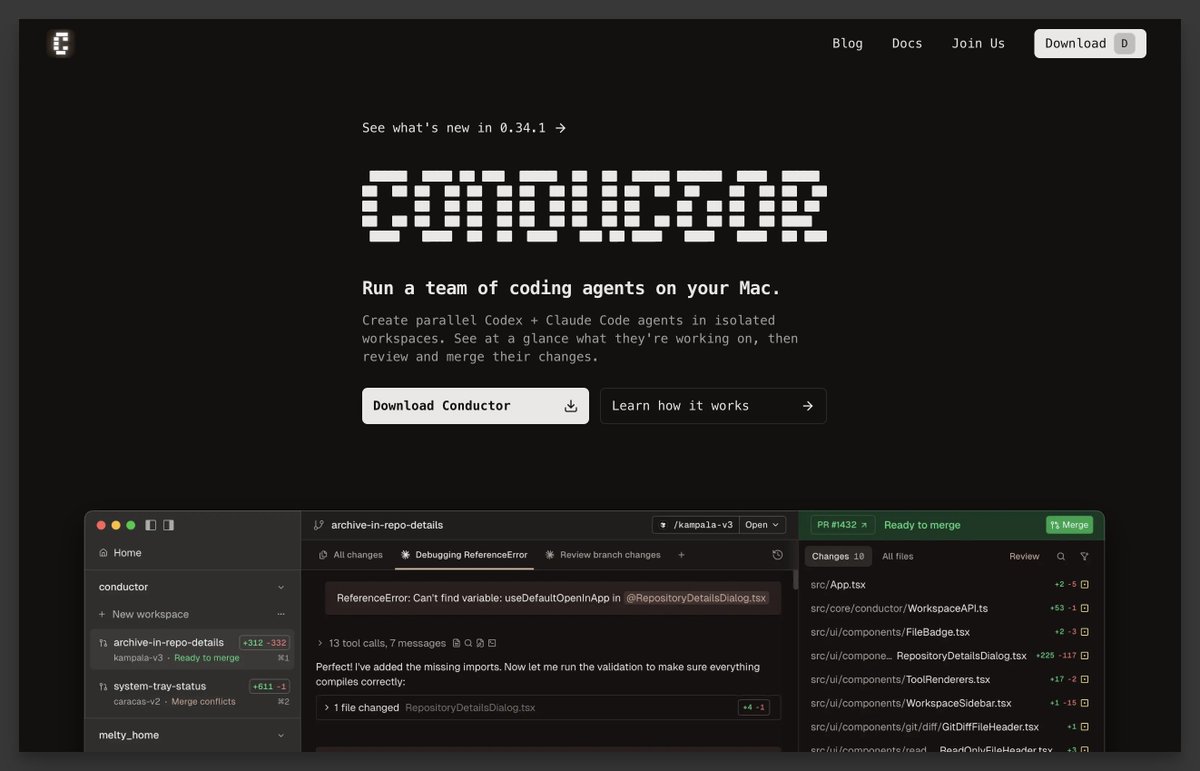1200x771 pixels.
Task: Select the system-tray-status workspace
Action: (x=192, y=693)
